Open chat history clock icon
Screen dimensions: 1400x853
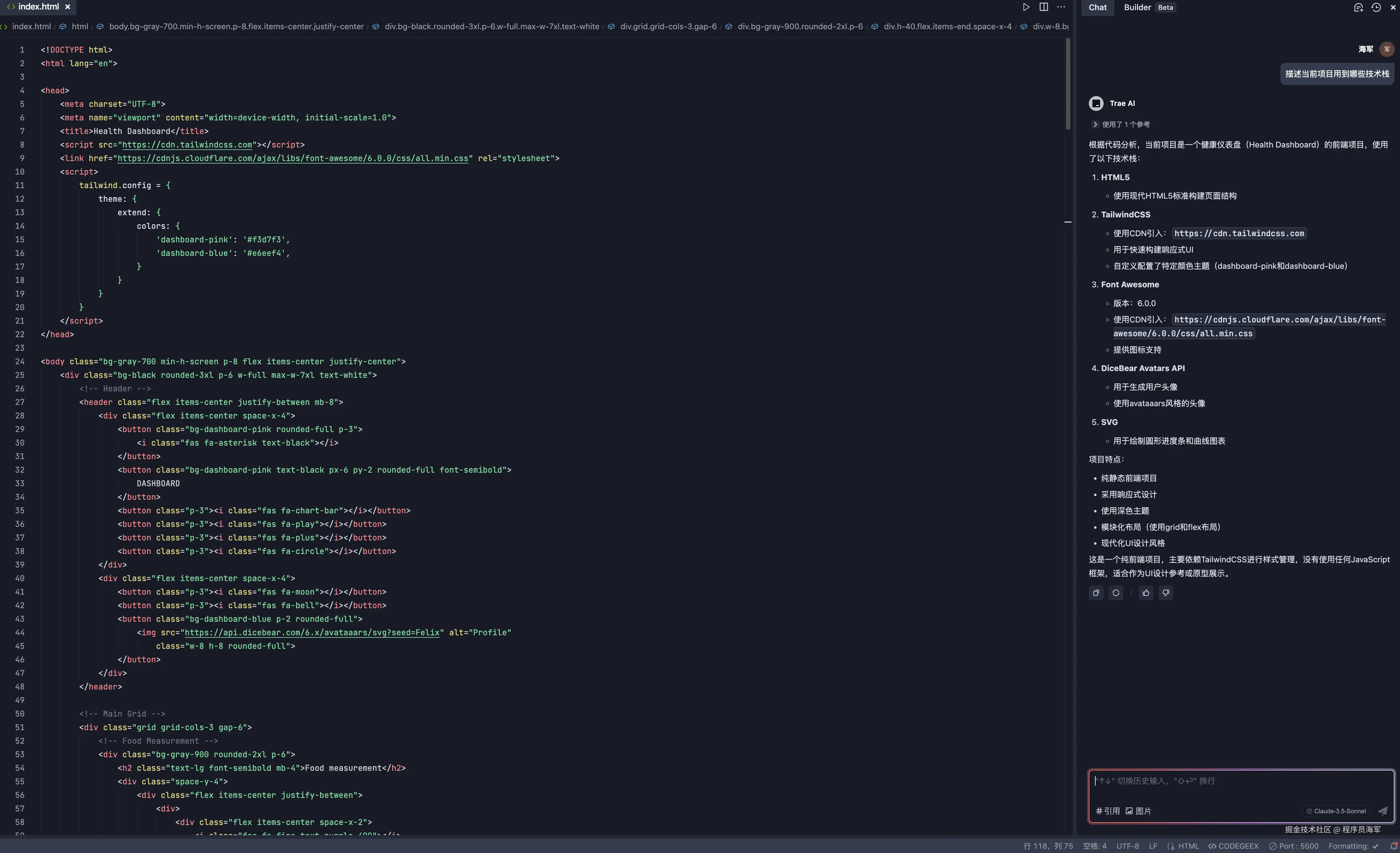(1376, 7)
